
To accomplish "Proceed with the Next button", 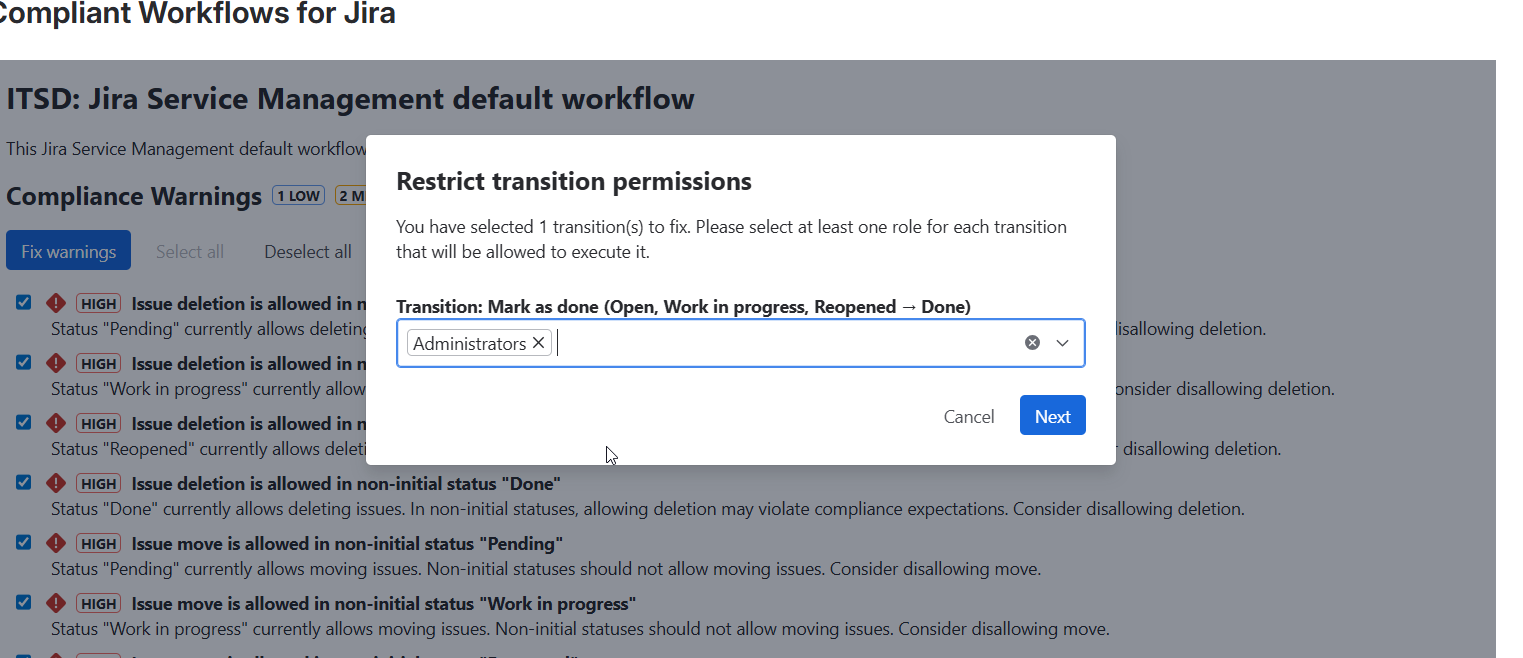I will click(1053, 416).
